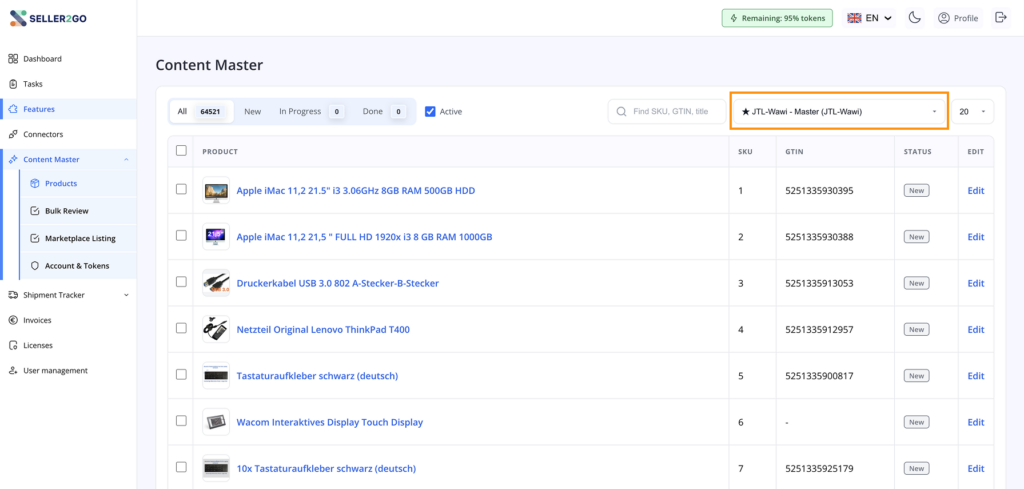Image resolution: width=1024 pixels, height=489 pixels.
Task: Switch to the In Progress tab
Action: (312, 112)
